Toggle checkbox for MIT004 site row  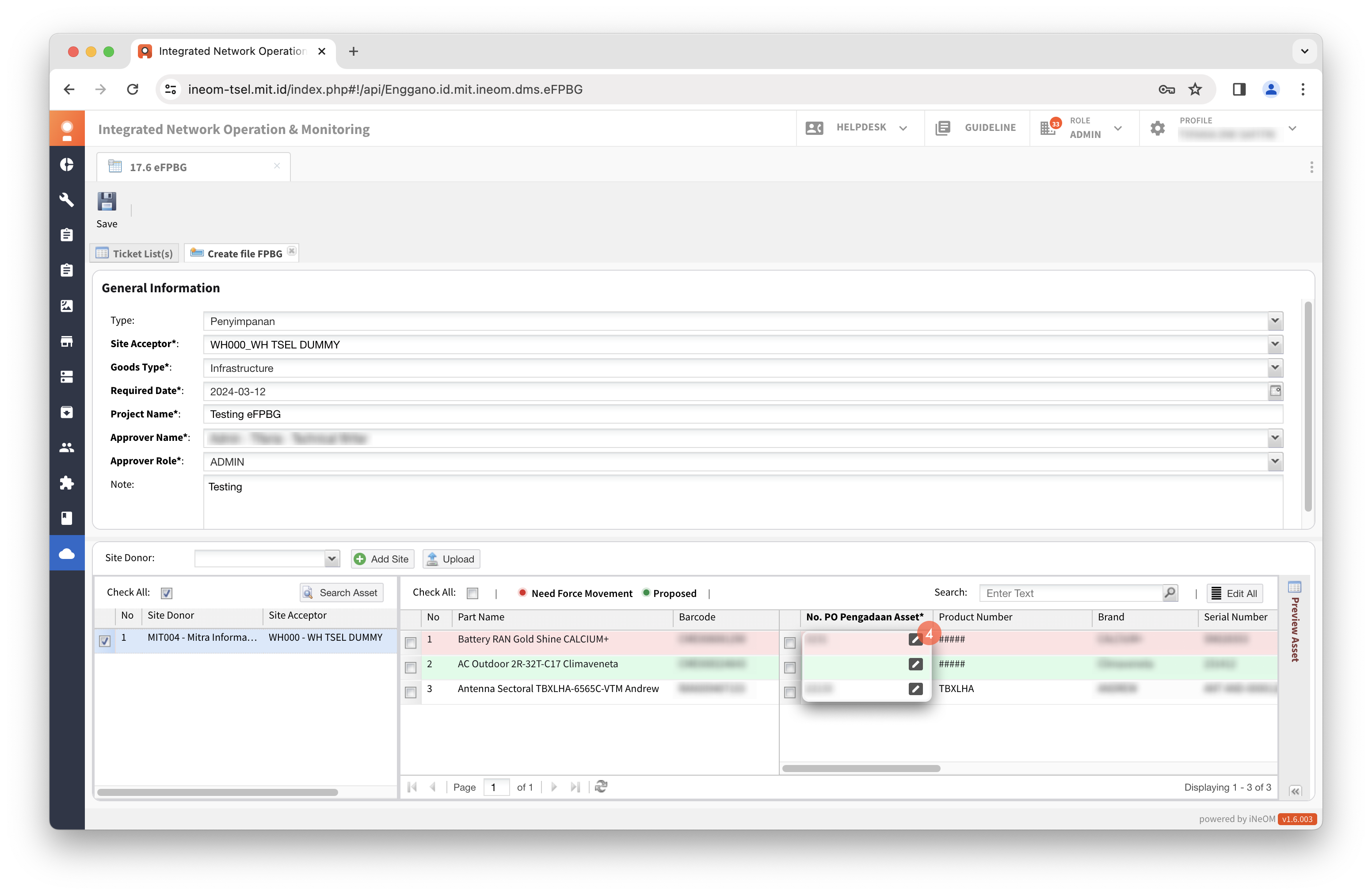(104, 641)
